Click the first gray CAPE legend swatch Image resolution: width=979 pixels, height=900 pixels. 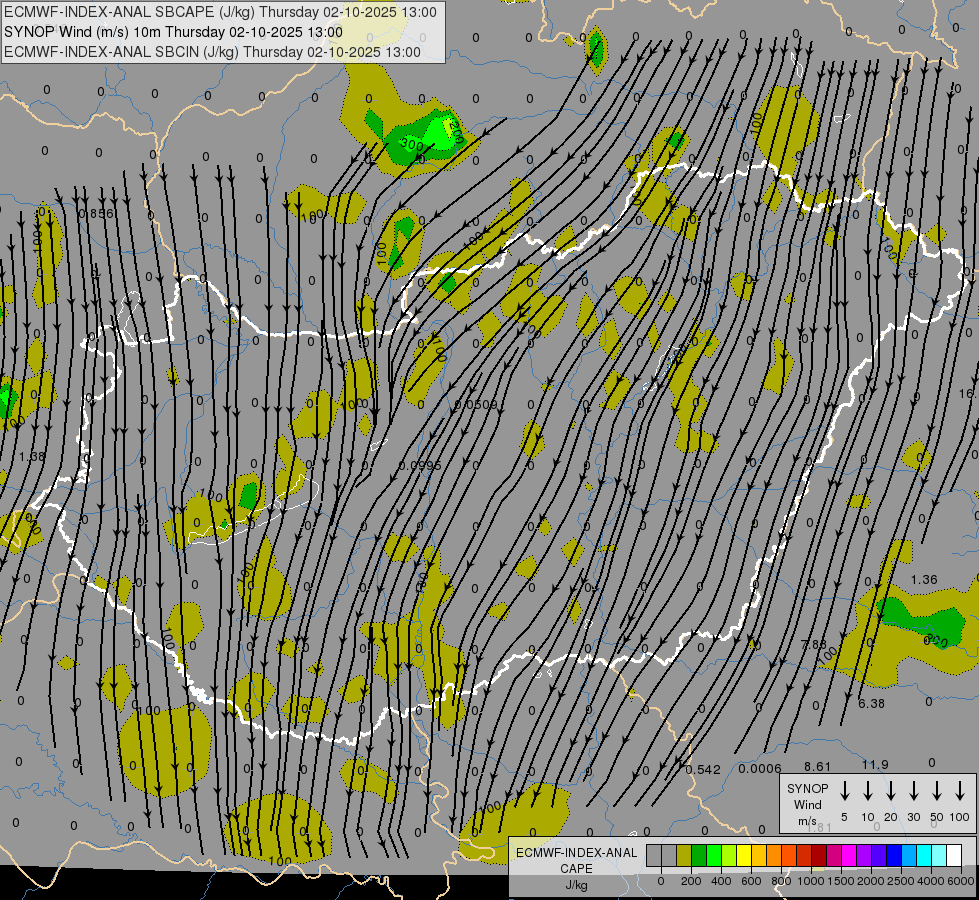tap(654, 855)
